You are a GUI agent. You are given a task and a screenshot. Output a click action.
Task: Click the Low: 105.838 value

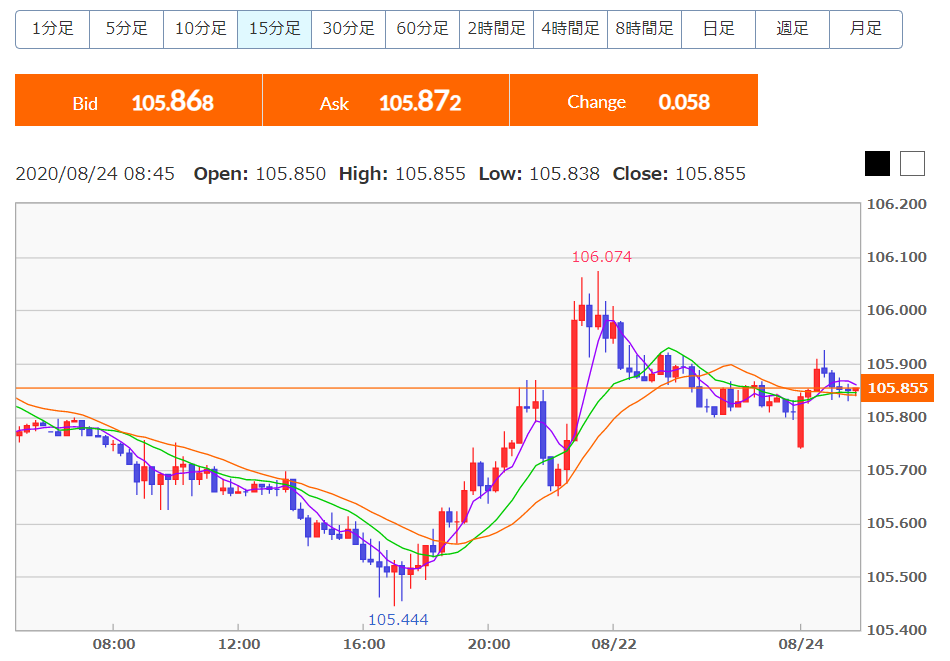coord(539,174)
